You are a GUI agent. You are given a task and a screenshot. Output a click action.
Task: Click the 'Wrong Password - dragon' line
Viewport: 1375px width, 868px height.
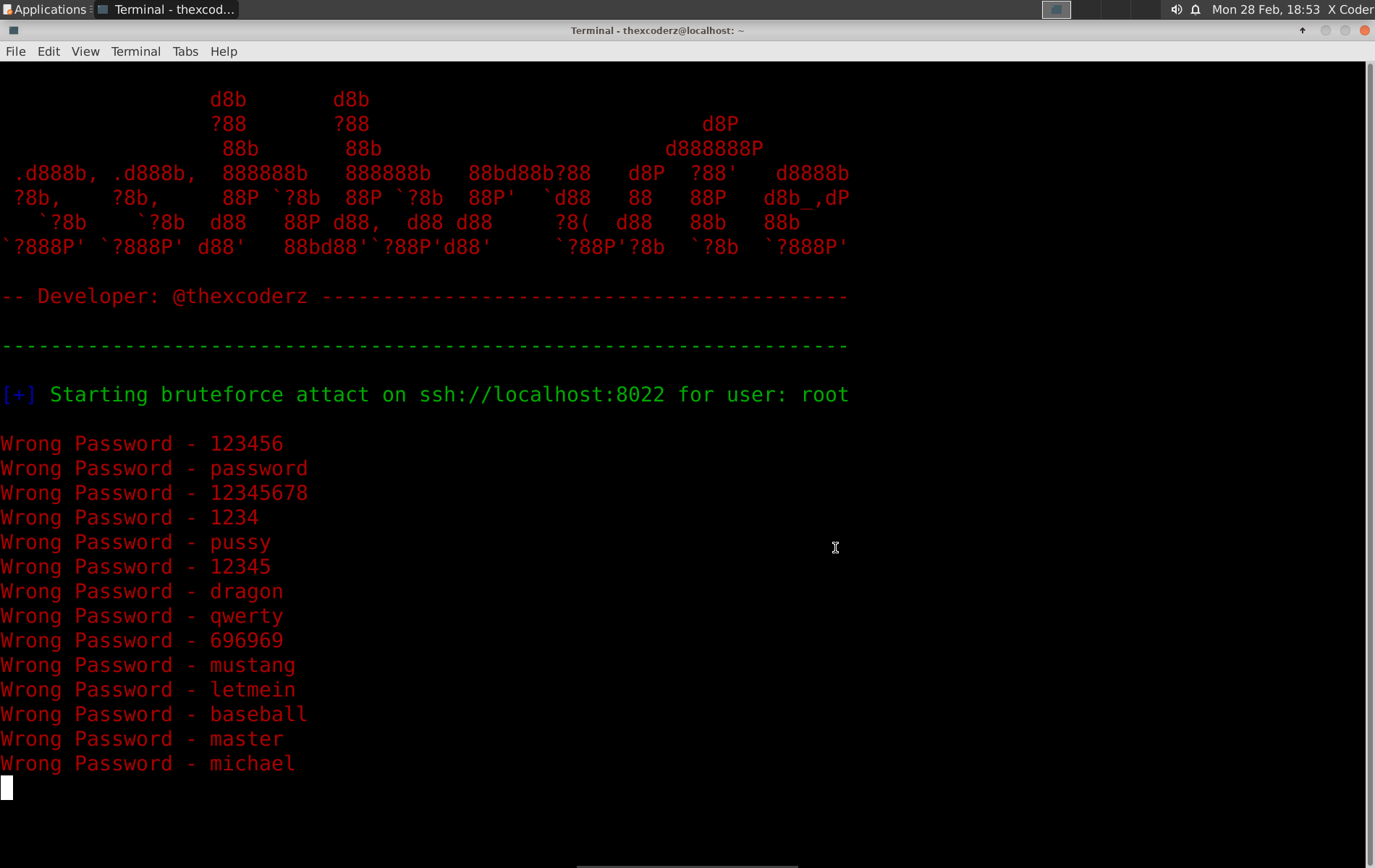tap(142, 592)
